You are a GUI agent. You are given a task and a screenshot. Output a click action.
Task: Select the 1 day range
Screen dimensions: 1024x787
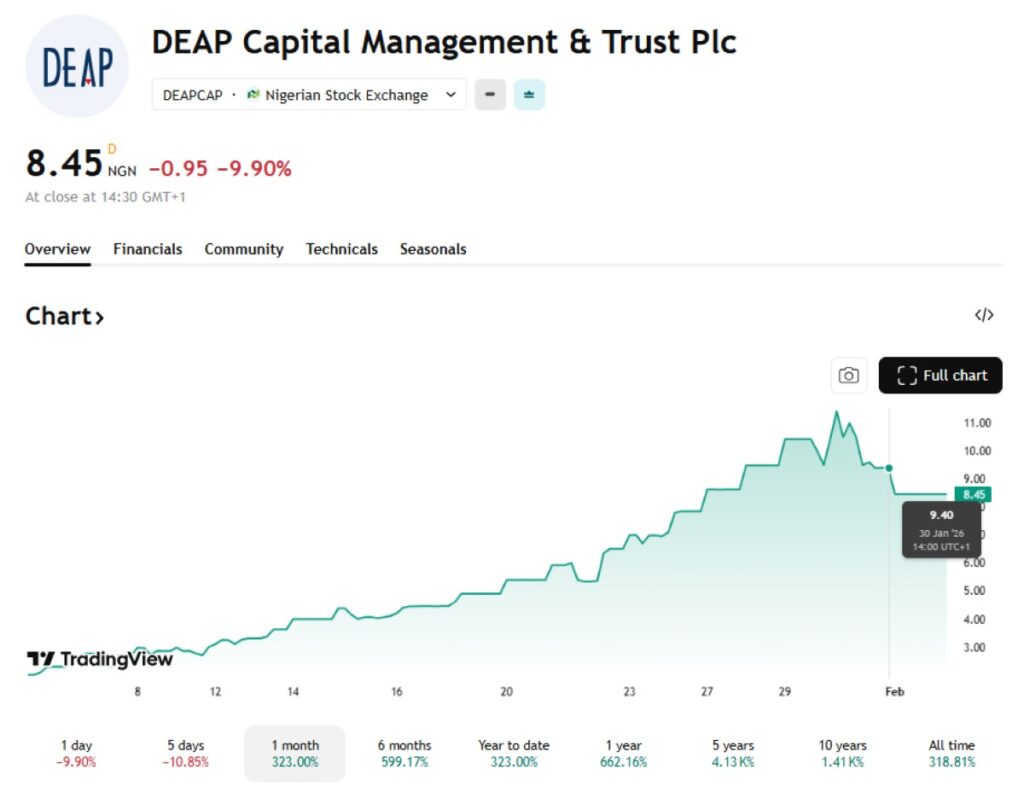click(76, 753)
